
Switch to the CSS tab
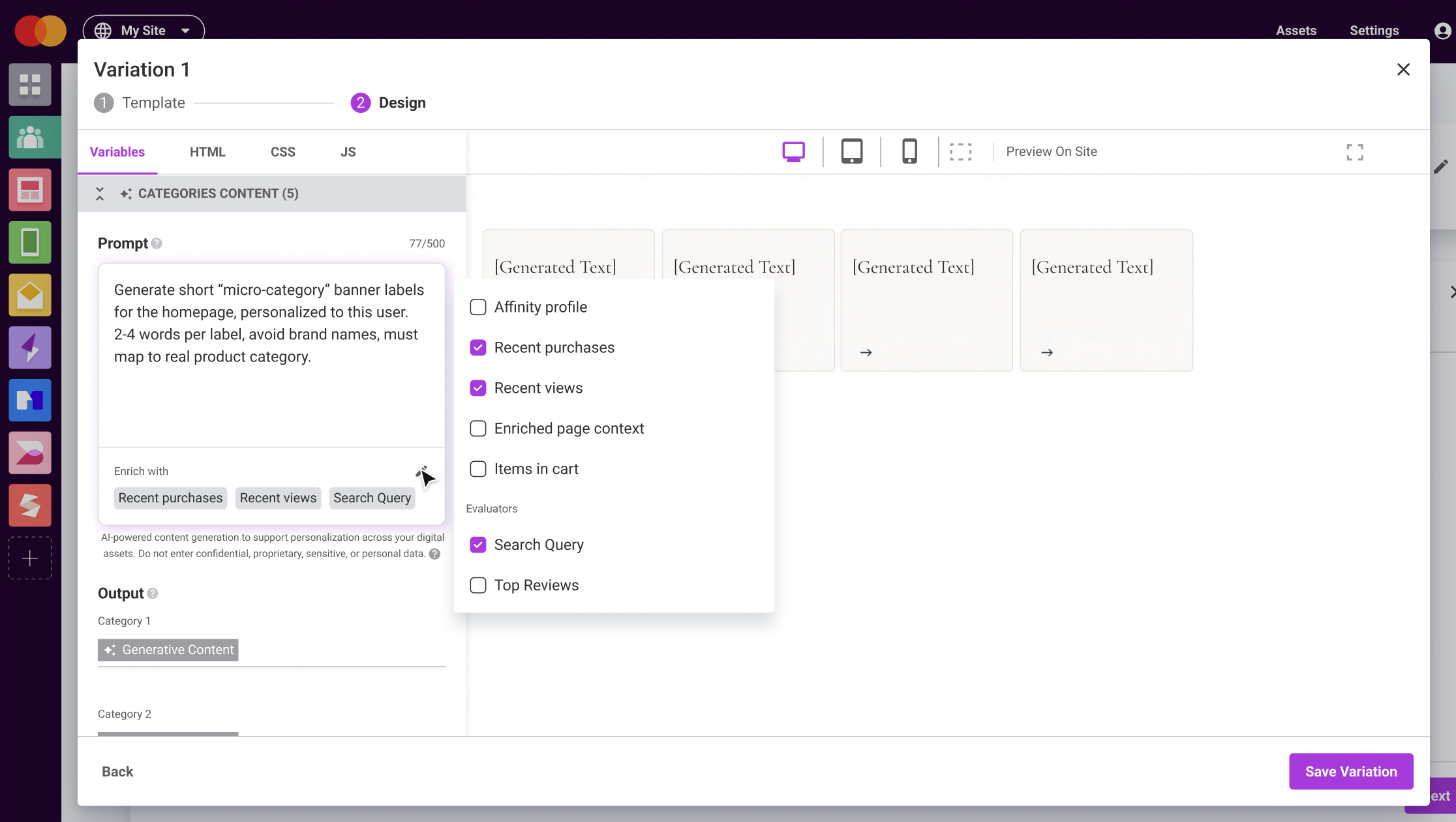(x=283, y=152)
